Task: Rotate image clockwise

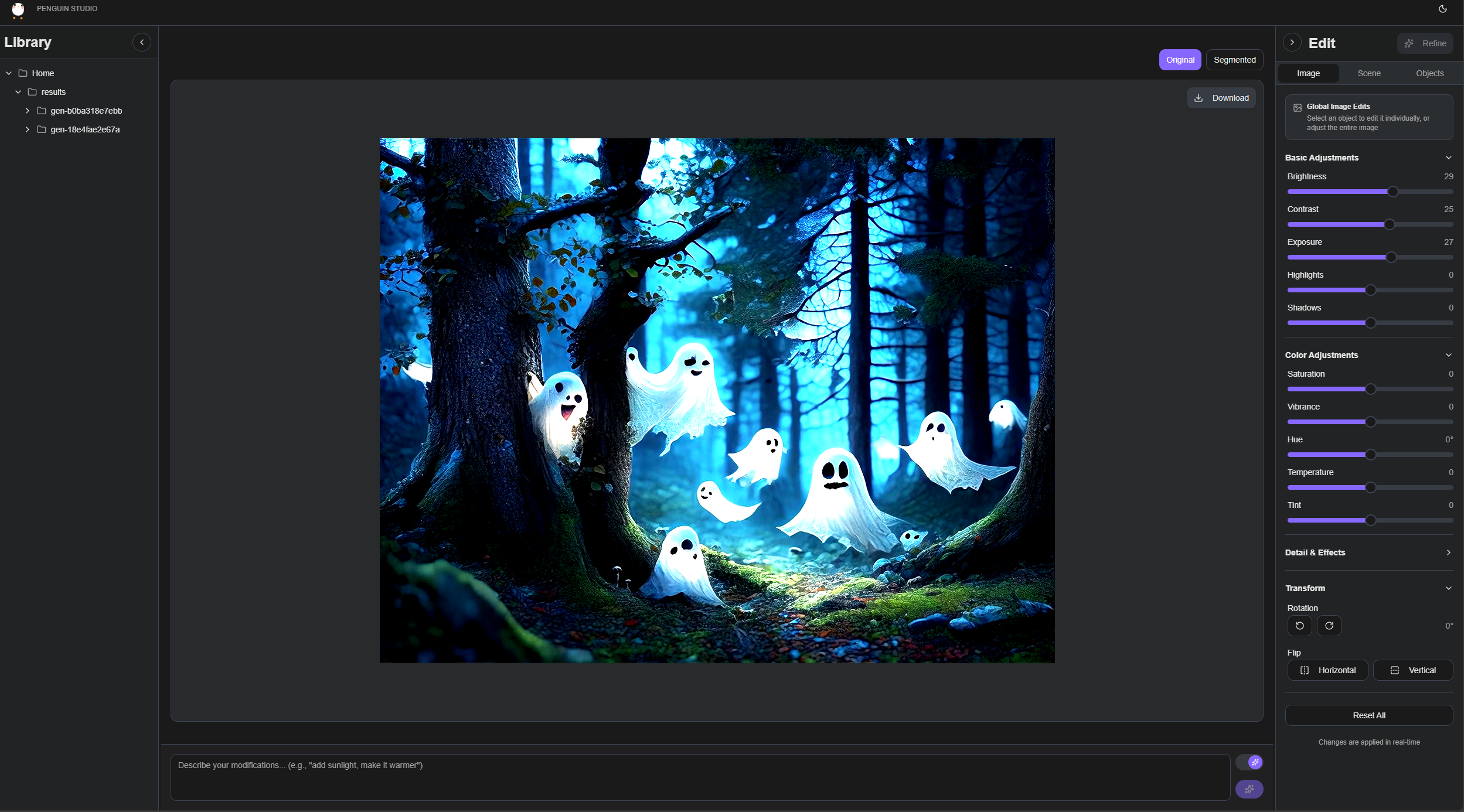Action: point(1329,626)
